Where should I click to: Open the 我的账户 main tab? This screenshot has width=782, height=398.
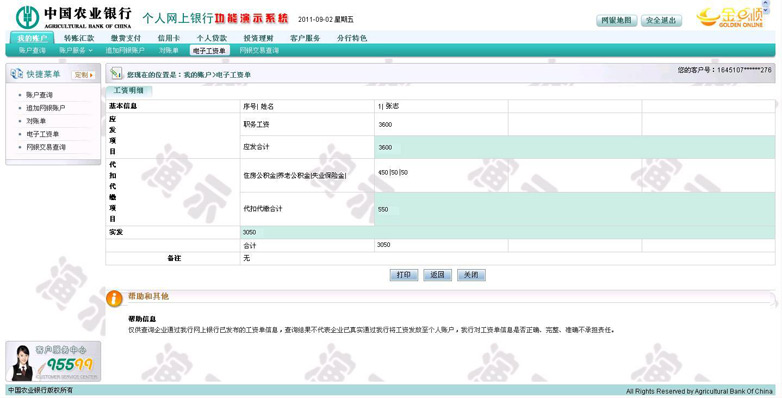[x=32, y=38]
